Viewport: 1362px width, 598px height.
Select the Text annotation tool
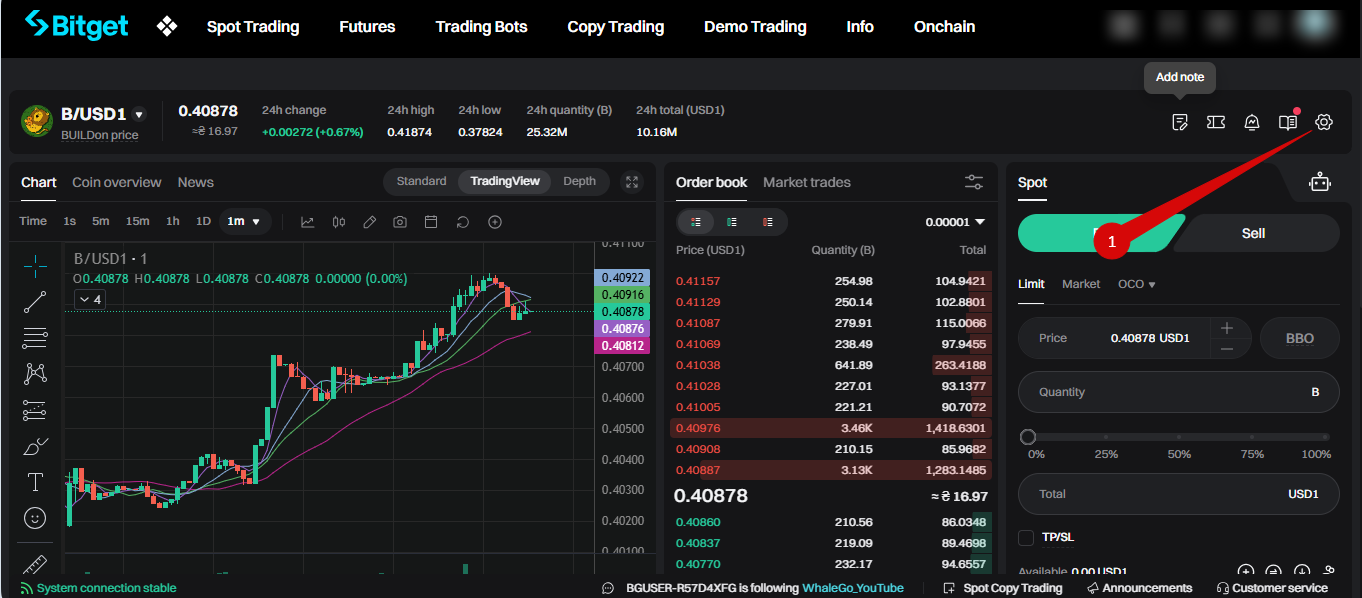[35, 482]
